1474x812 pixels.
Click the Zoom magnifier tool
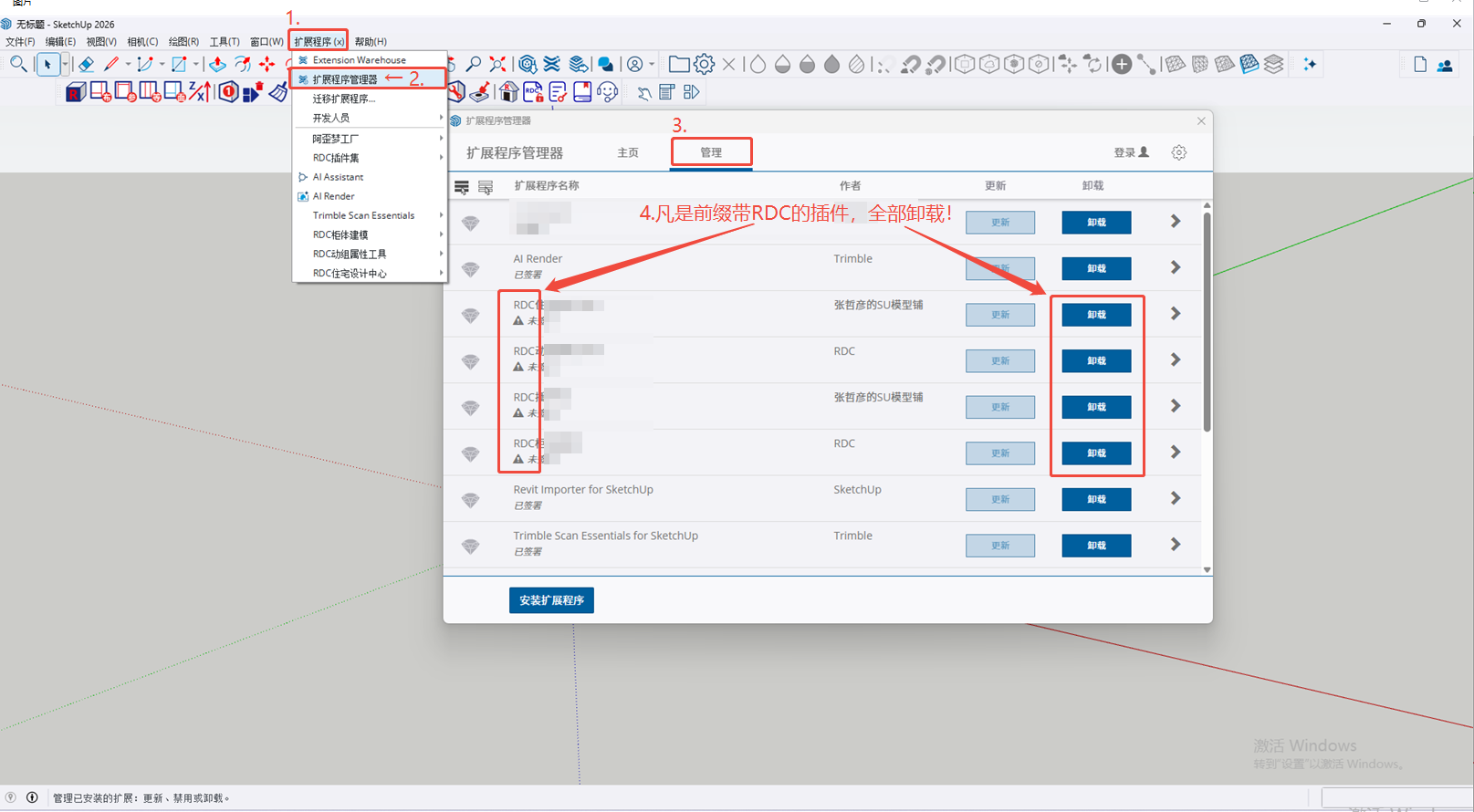click(473, 64)
